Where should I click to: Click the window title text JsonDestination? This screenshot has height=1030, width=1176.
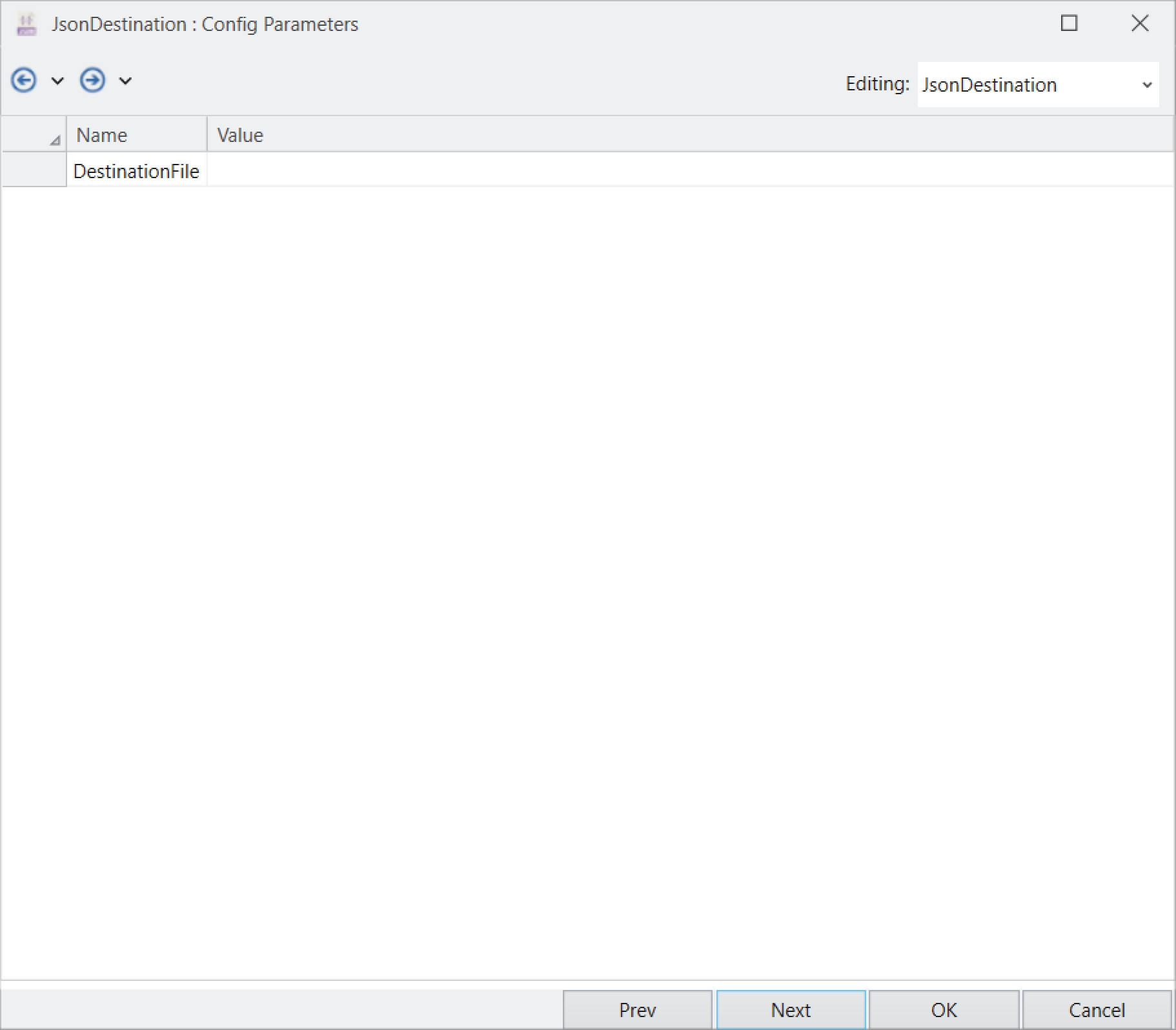pos(119,25)
